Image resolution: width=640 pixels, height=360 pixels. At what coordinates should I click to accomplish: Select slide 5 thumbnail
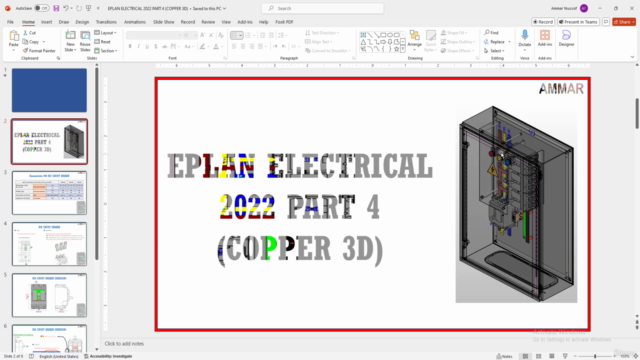coord(49,295)
